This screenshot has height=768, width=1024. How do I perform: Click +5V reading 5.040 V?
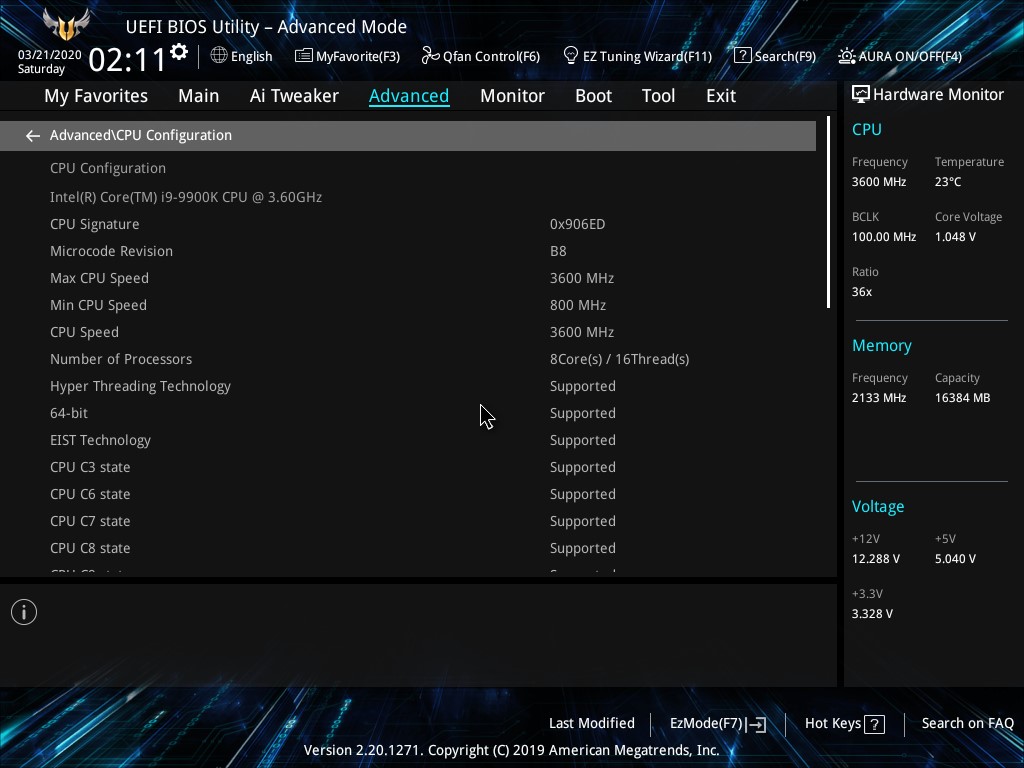click(955, 559)
